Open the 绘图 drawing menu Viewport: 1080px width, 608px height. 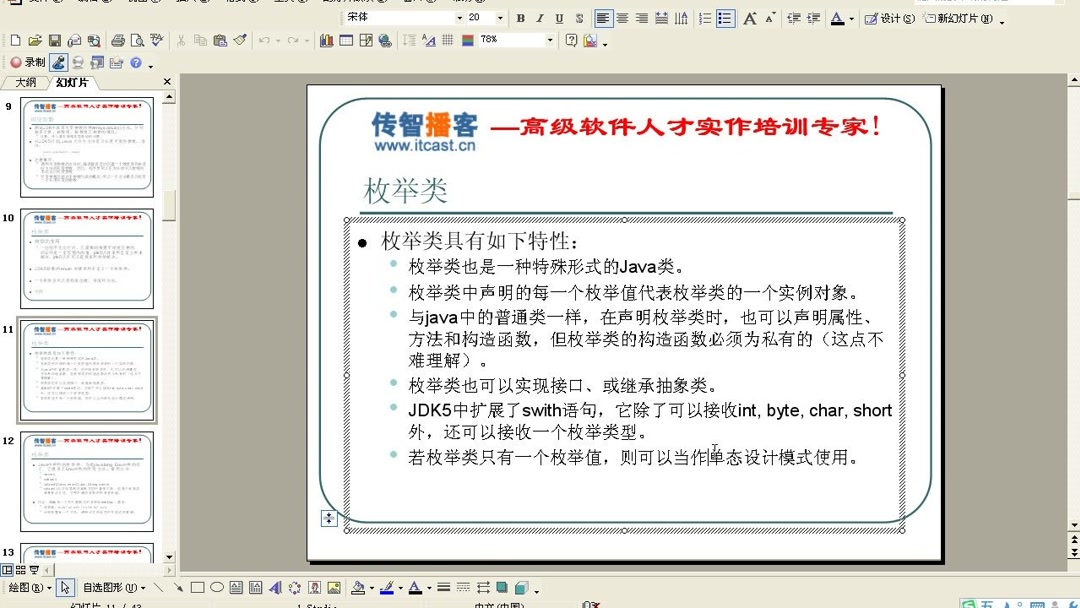point(22,587)
